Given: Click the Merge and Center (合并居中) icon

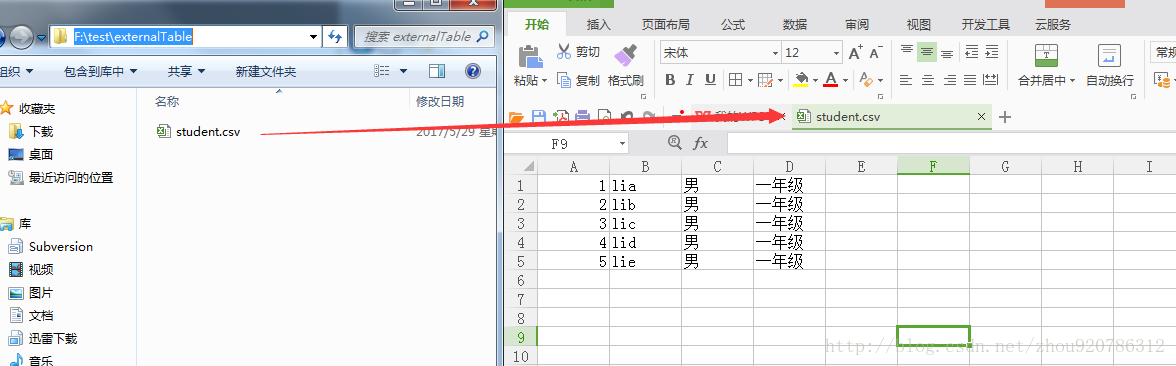Looking at the screenshot, I should click(1046, 55).
